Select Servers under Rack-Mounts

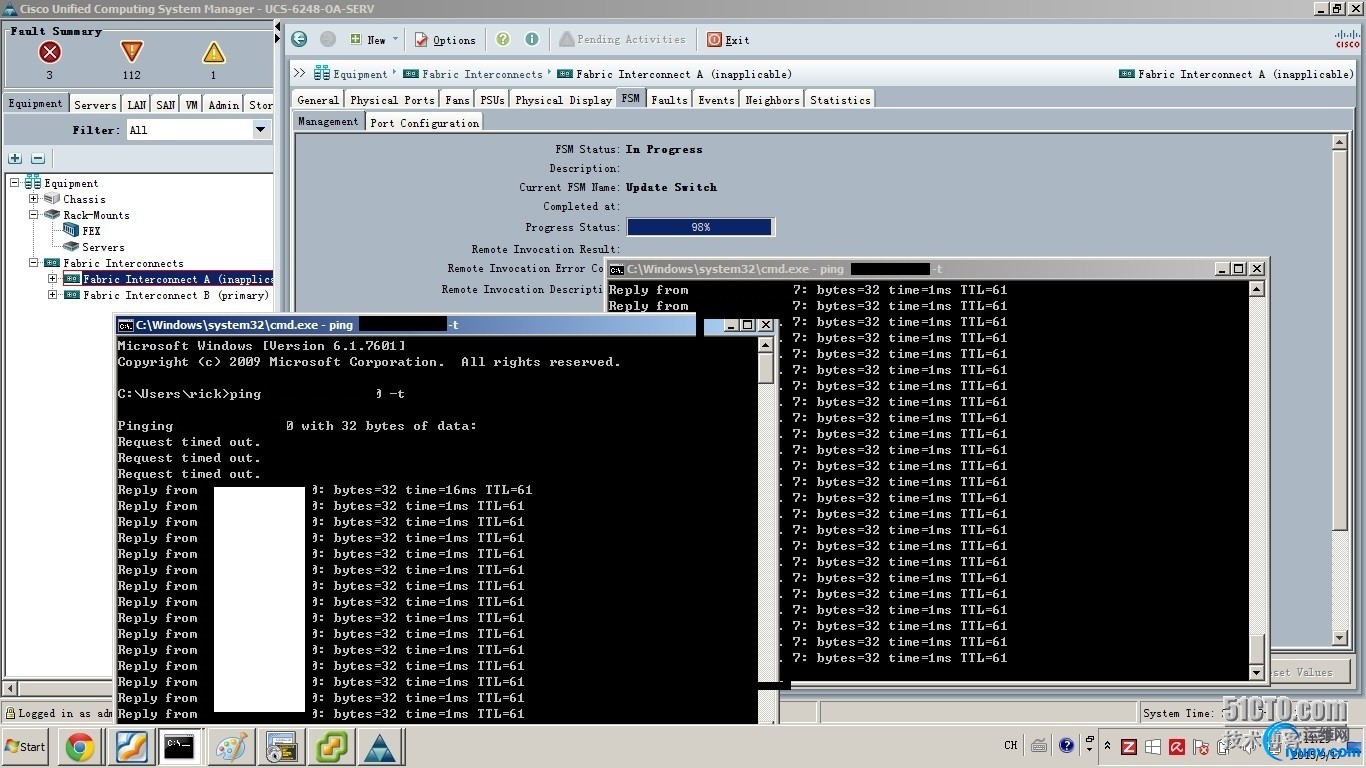(x=103, y=247)
